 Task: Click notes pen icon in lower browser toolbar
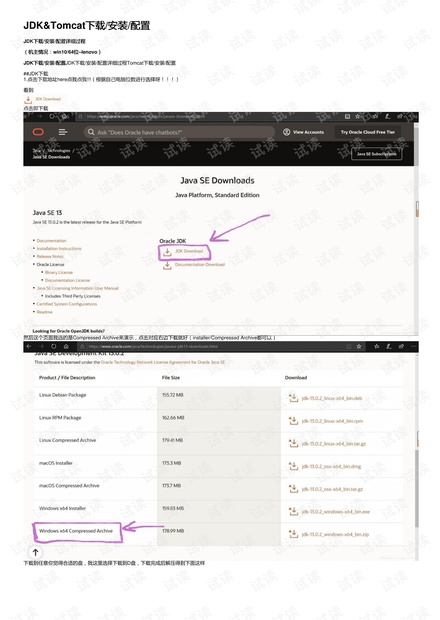pyautogui.click(x=389, y=346)
